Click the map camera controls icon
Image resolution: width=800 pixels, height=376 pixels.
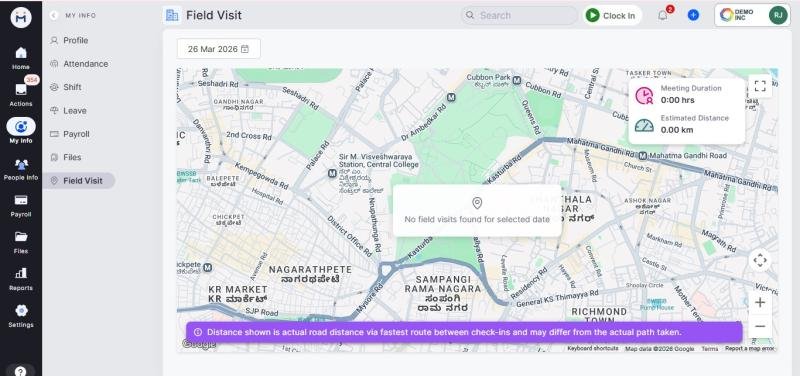click(760, 260)
